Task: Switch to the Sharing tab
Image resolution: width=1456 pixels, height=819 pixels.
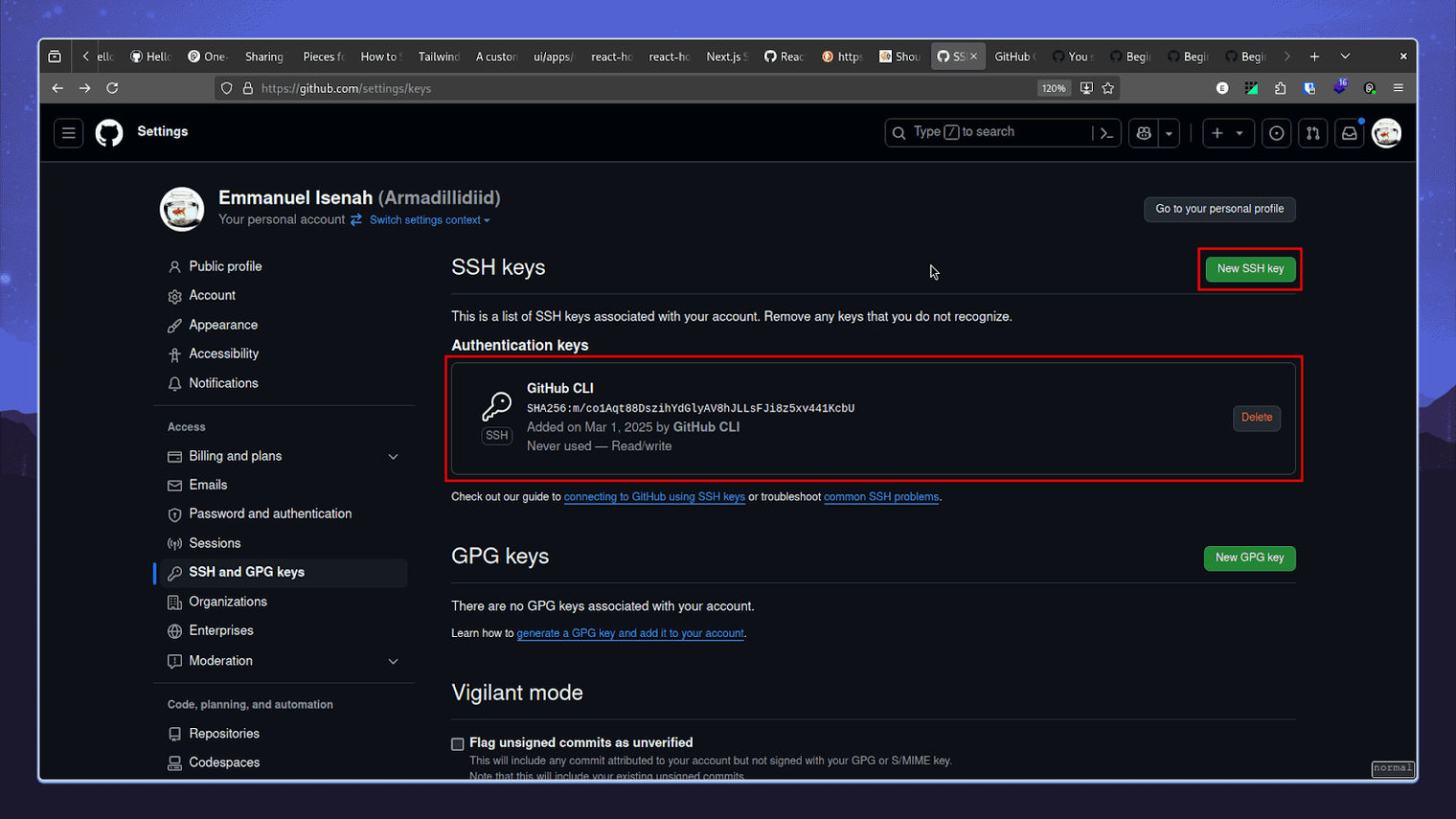Action: pyautogui.click(x=264, y=57)
